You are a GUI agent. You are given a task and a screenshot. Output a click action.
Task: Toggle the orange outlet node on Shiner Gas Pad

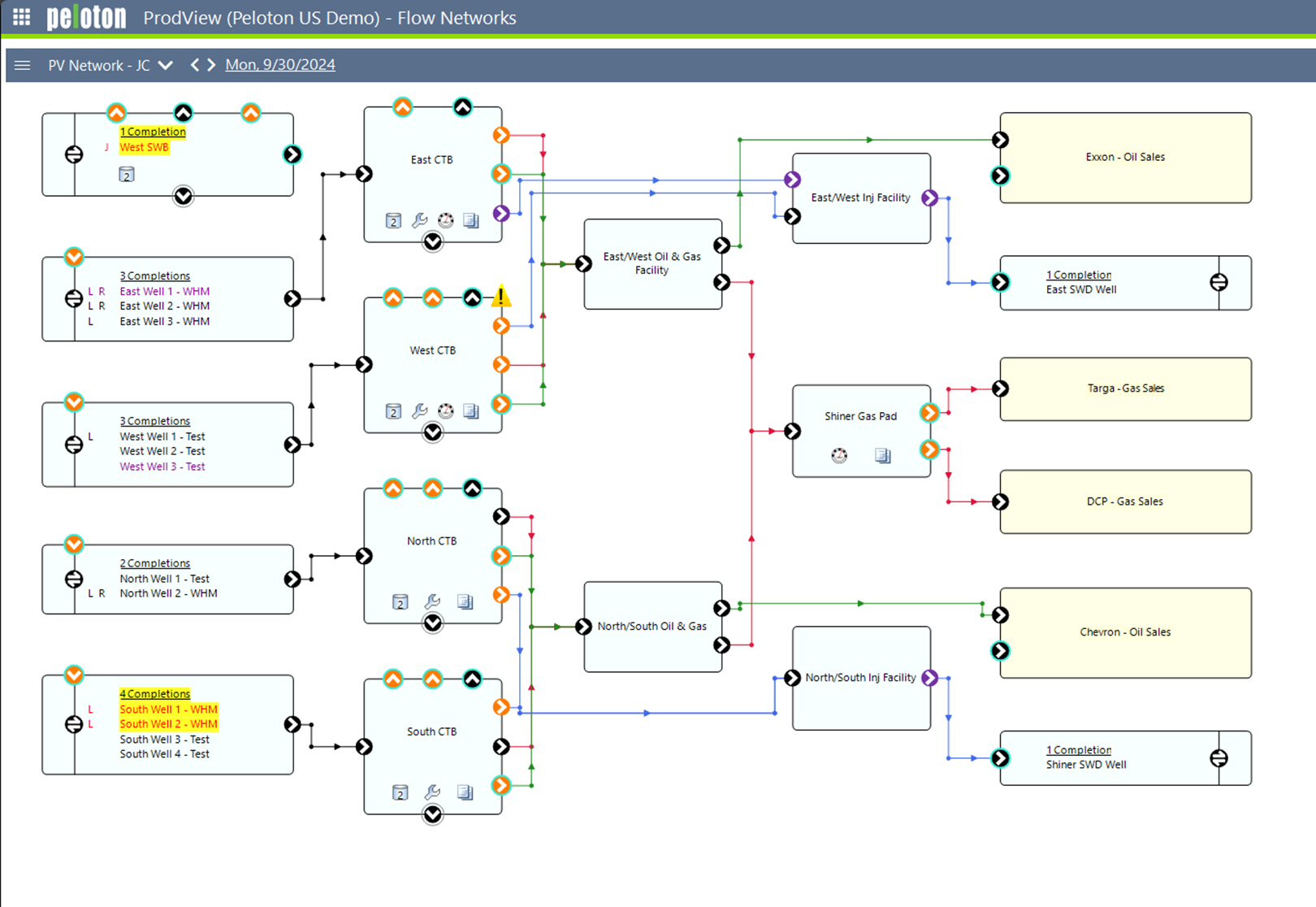coord(929,413)
